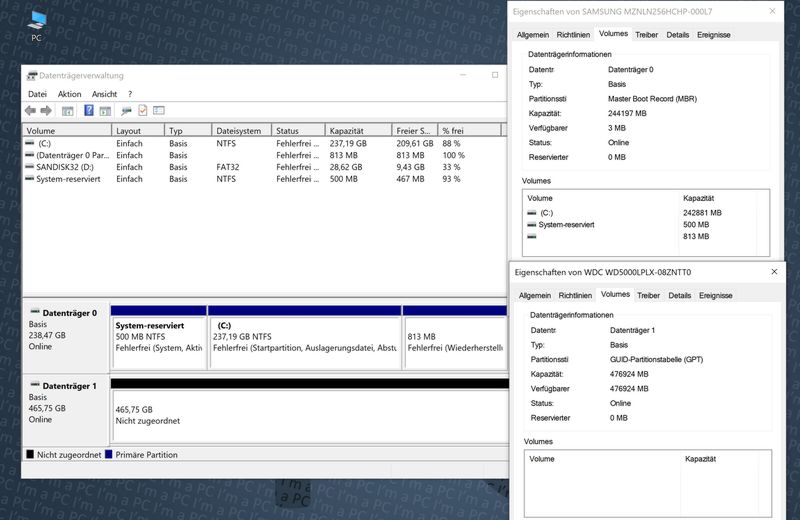Switch to Treiber tab in SAMSUNG properties

[x=646, y=35]
